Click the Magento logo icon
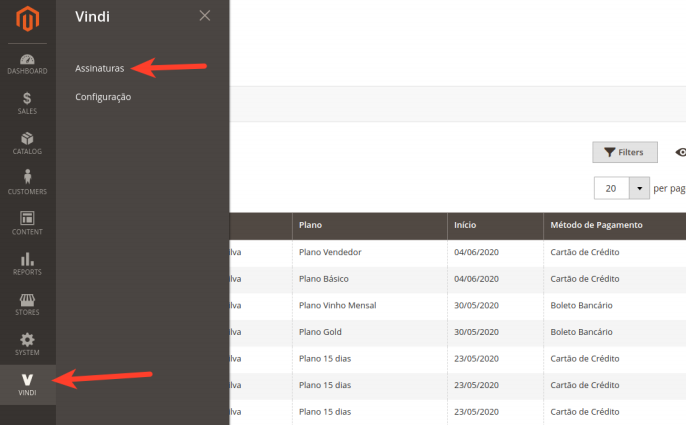Screen dimensions: 690x425 28,20
